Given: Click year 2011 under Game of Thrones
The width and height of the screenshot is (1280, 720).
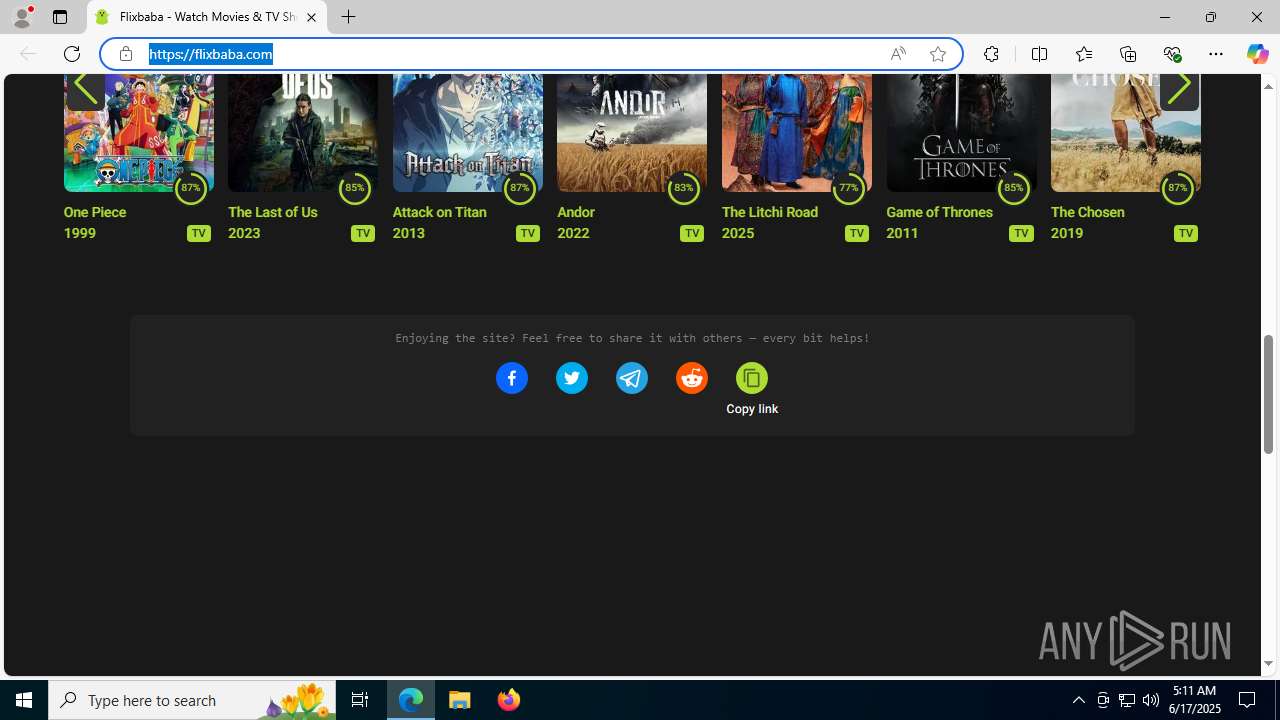Looking at the screenshot, I should pos(902,233).
